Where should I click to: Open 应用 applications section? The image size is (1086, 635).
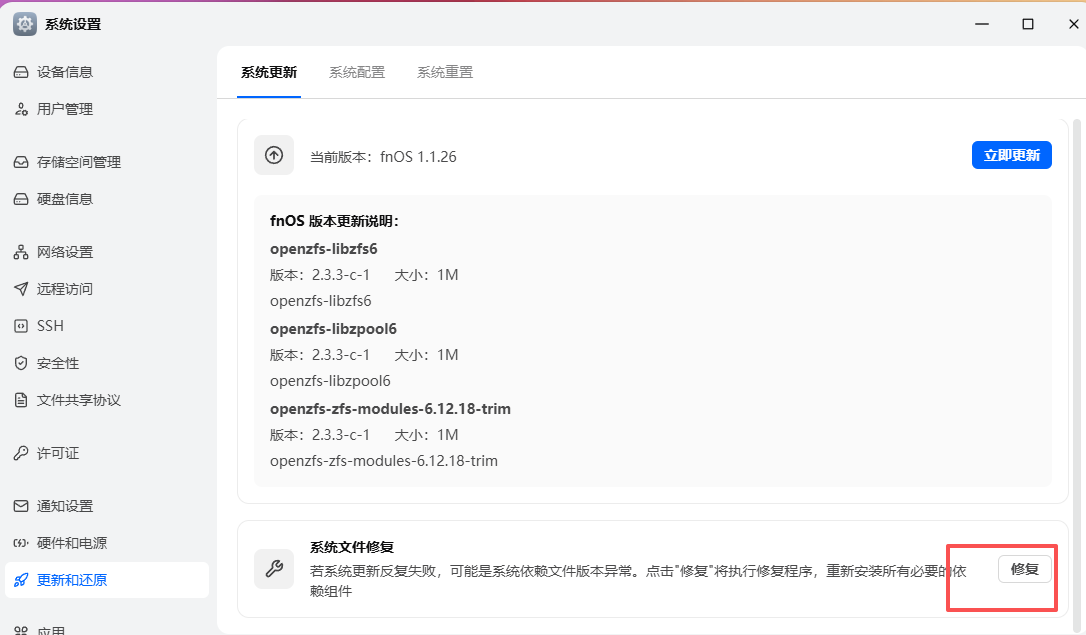pyautogui.click(x=55, y=628)
